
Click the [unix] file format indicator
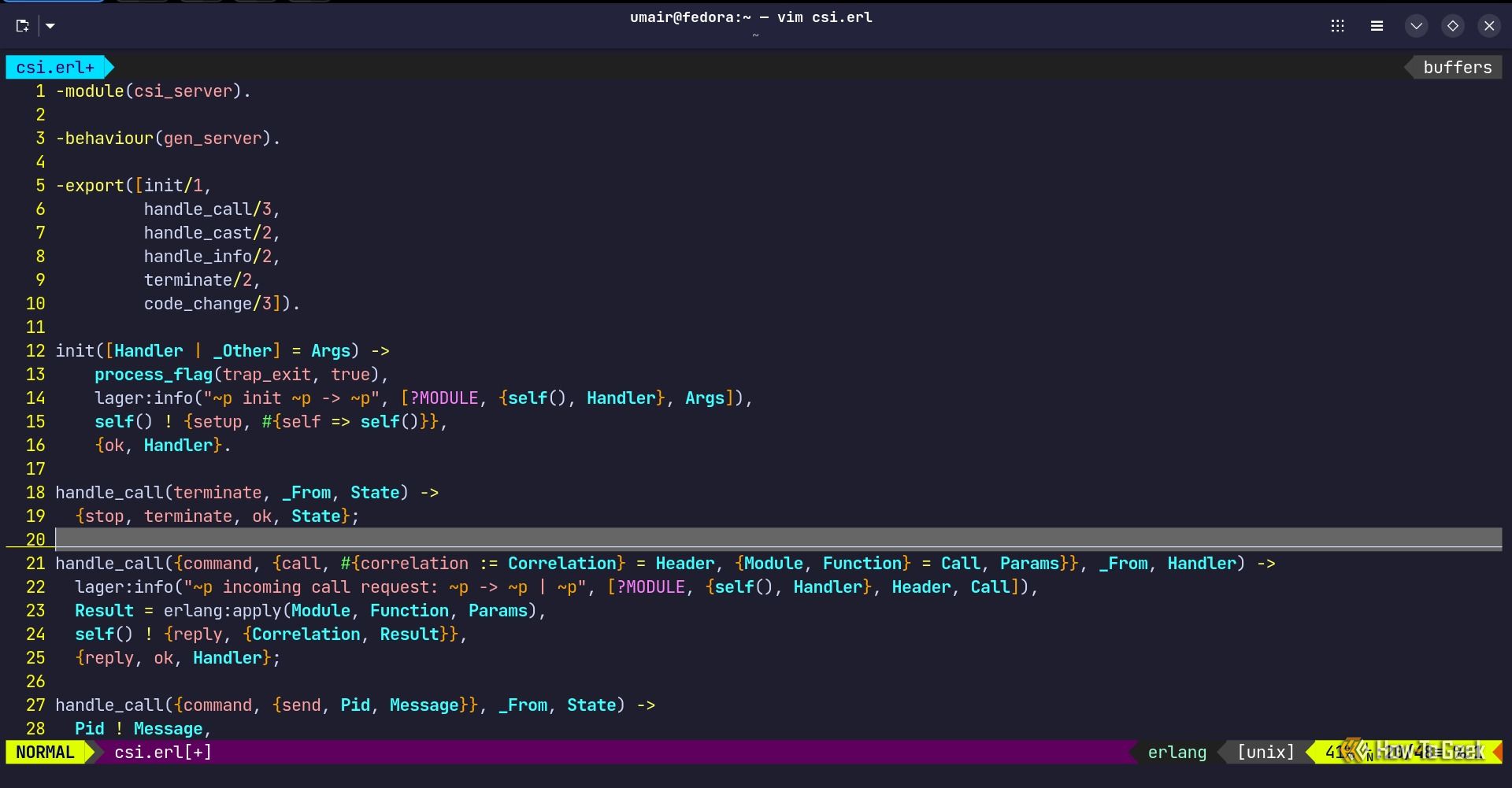point(1266,752)
